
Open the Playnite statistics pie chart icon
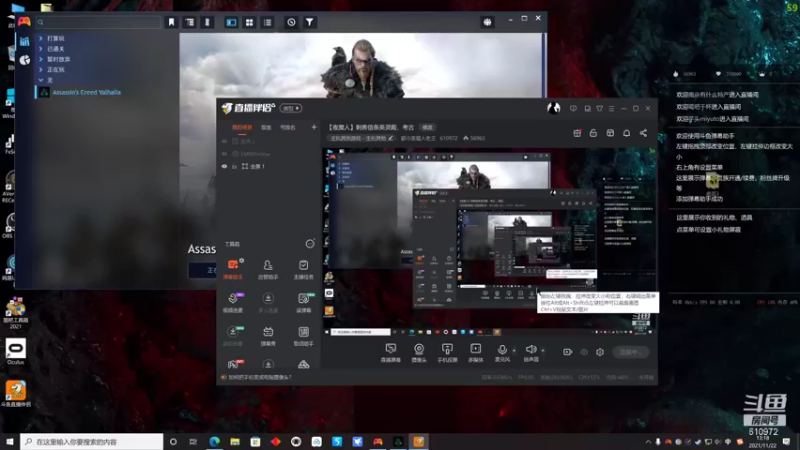(24, 60)
